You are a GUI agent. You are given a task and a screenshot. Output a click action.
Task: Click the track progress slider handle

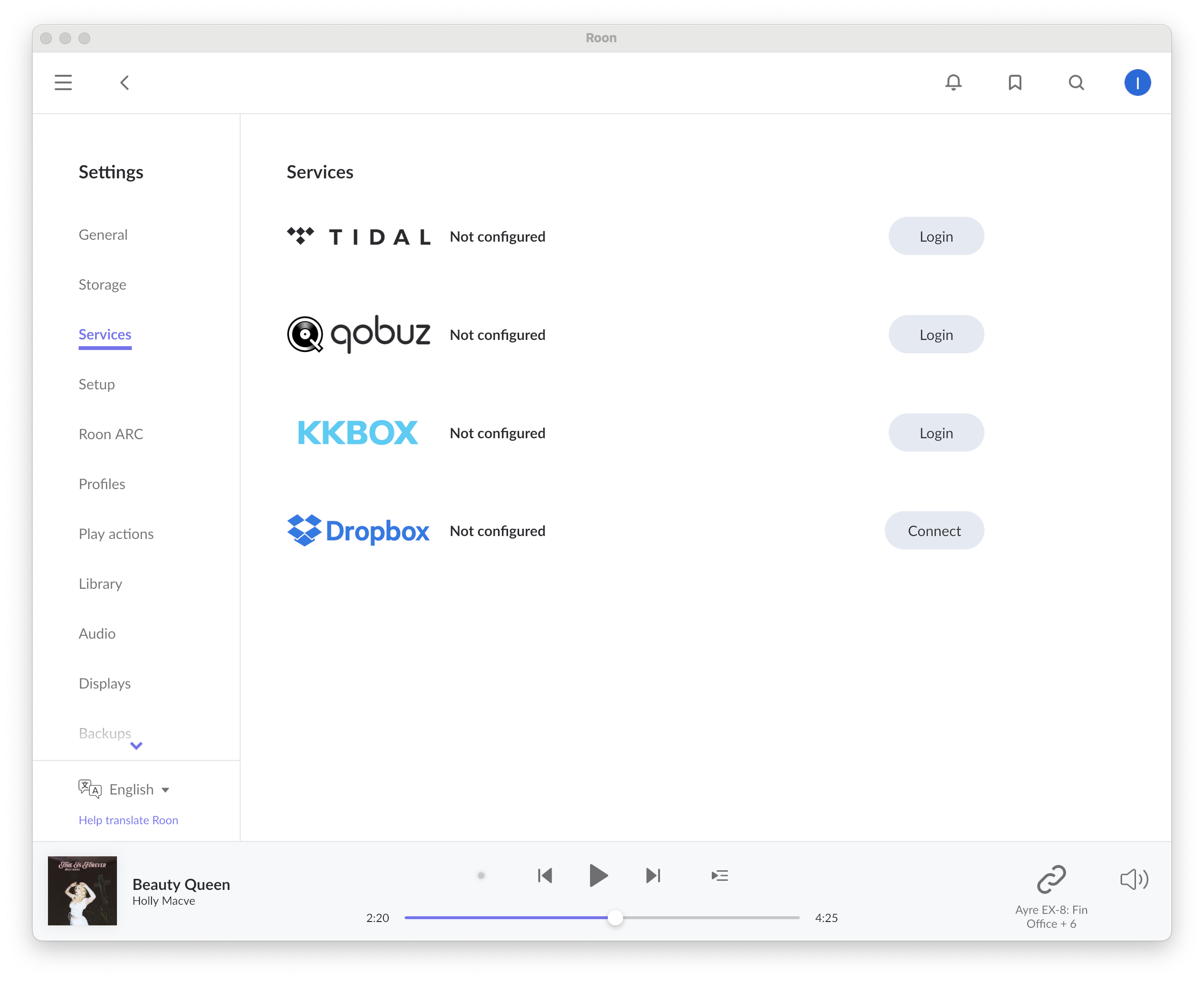tap(615, 918)
